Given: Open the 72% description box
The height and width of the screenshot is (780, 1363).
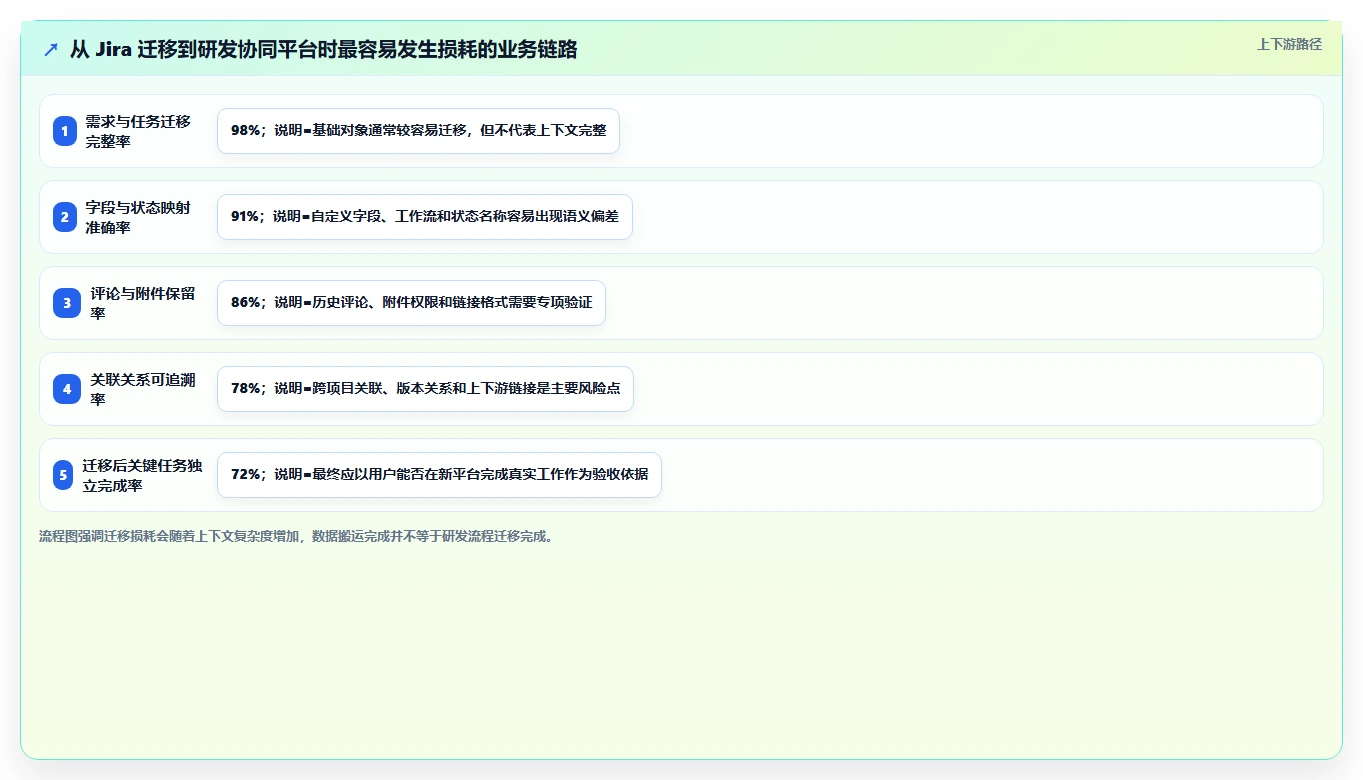Looking at the screenshot, I should 439,475.
